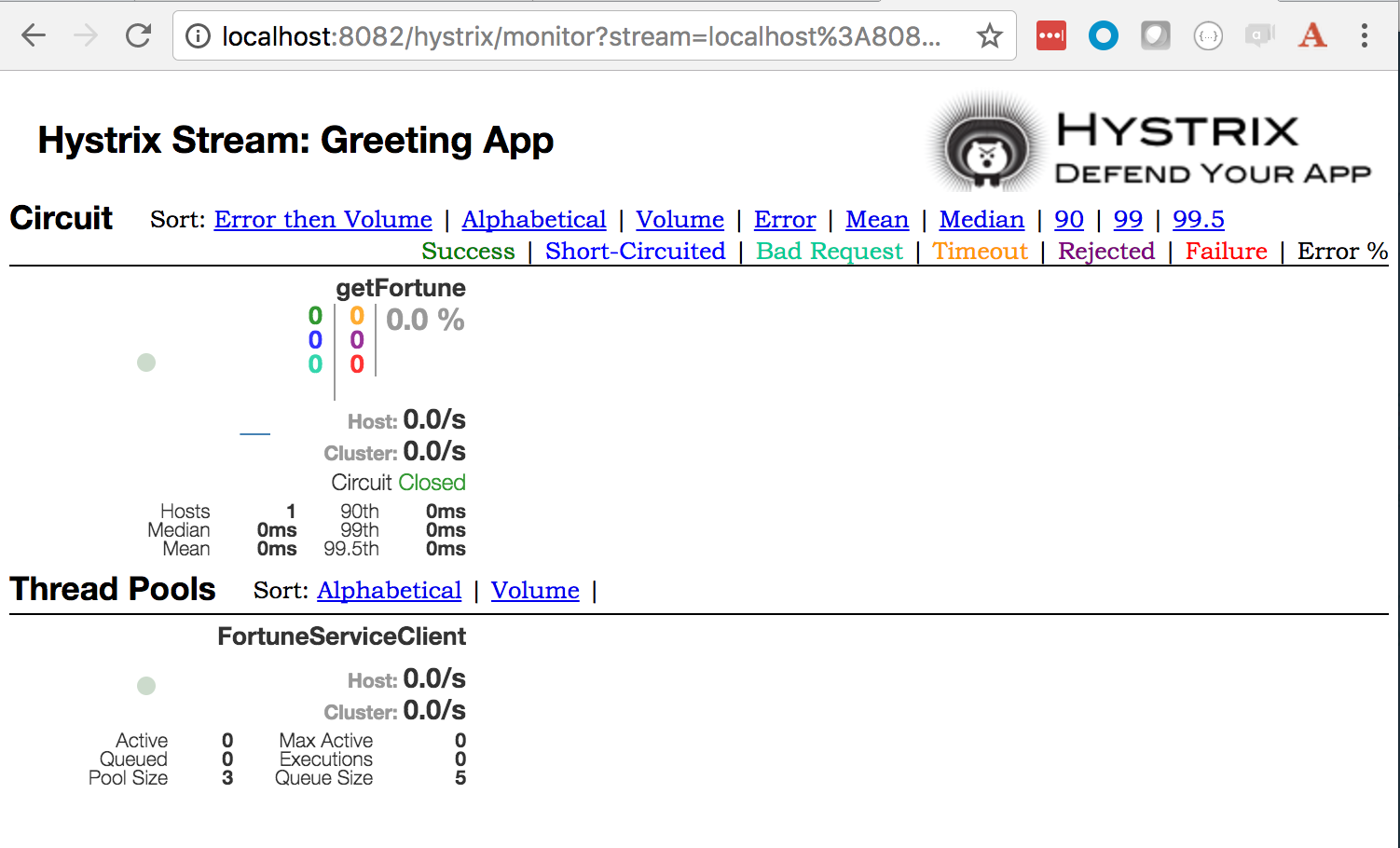This screenshot has height=848, width=1400.
Task: View site information icon in address bar
Action: (x=198, y=36)
